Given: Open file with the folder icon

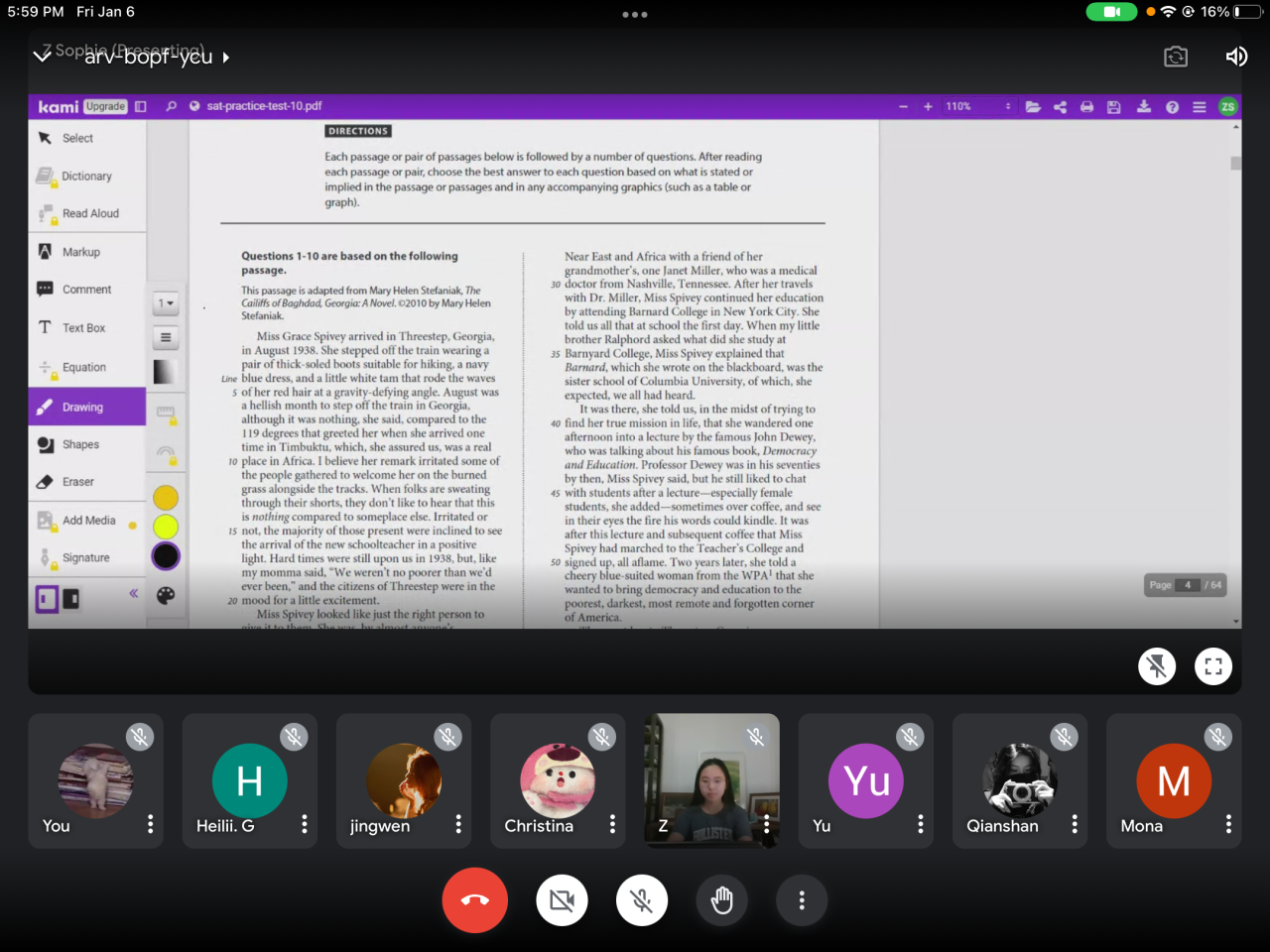Looking at the screenshot, I should (x=1033, y=106).
